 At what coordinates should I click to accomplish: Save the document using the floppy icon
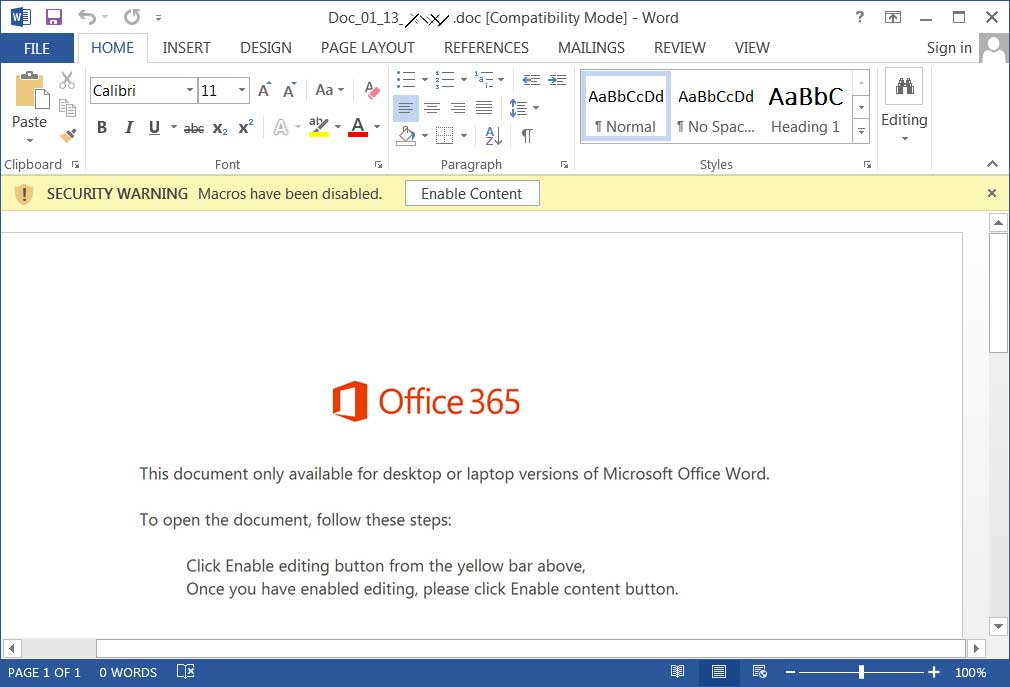pos(53,17)
